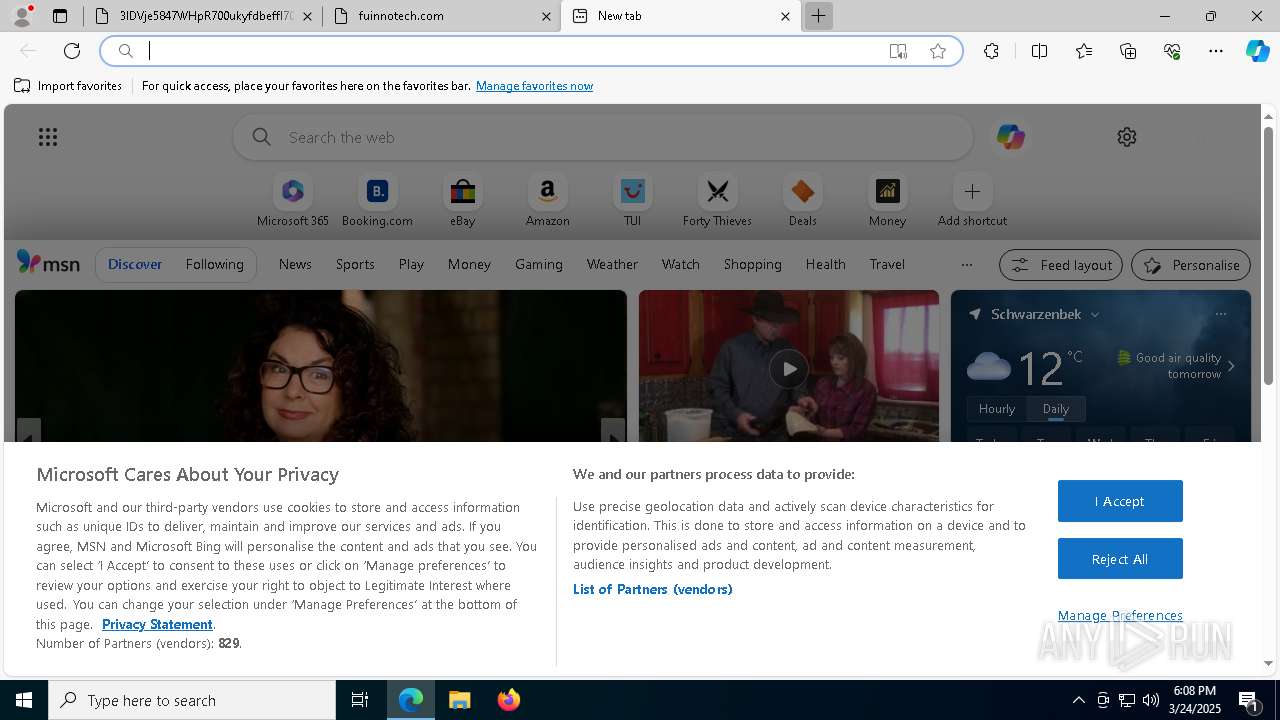Image resolution: width=1280 pixels, height=720 pixels.
Task: Switch weather view to Daily
Action: coord(1055,408)
